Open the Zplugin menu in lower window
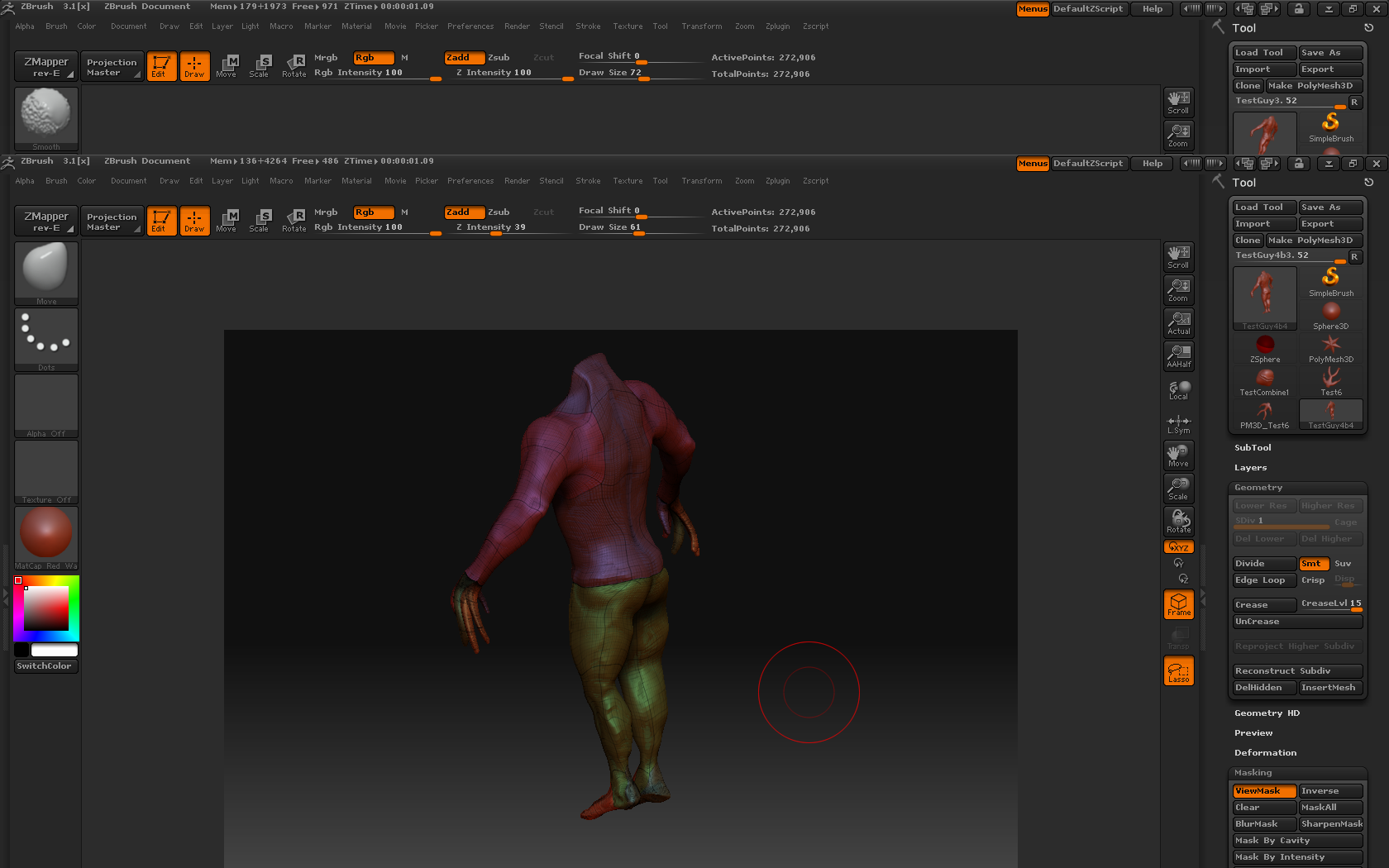 777,181
